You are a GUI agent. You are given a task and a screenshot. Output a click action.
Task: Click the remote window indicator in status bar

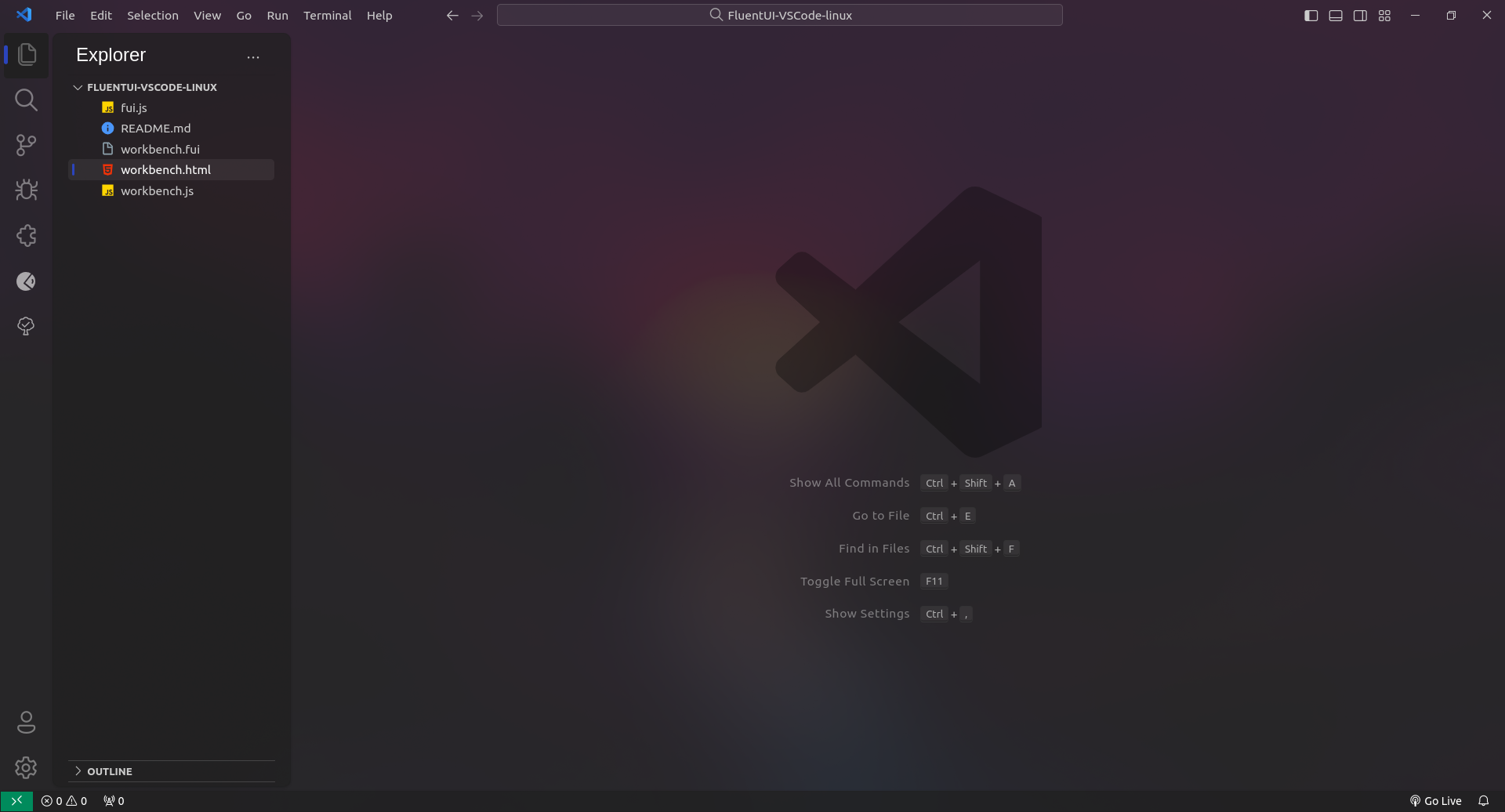point(16,801)
